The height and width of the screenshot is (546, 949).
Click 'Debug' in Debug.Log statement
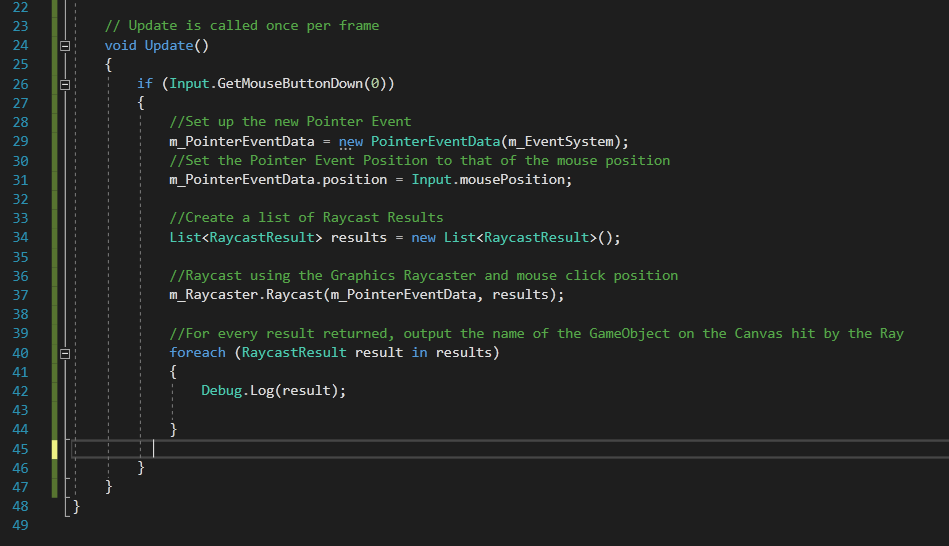222,390
